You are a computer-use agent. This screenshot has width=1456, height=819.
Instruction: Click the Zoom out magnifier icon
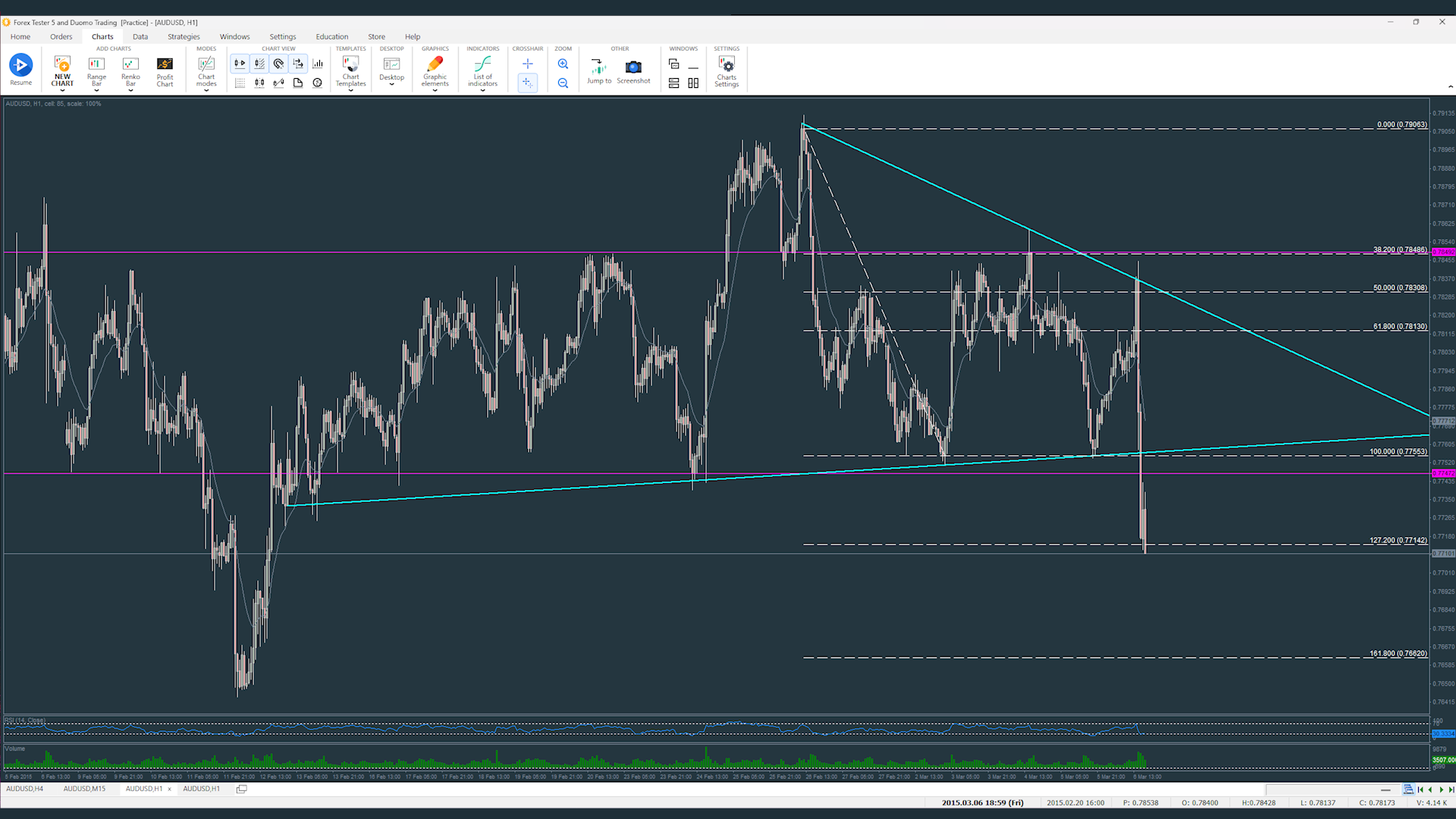pos(563,83)
